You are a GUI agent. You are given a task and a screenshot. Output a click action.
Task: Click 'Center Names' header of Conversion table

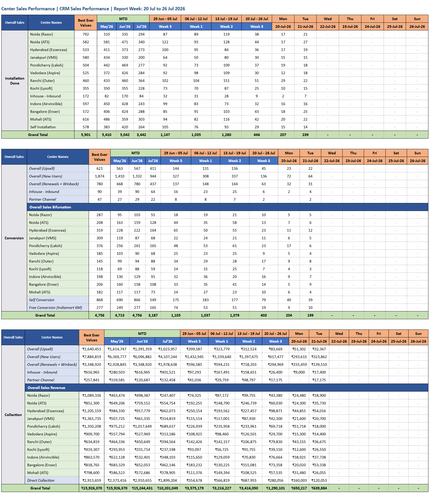point(58,157)
